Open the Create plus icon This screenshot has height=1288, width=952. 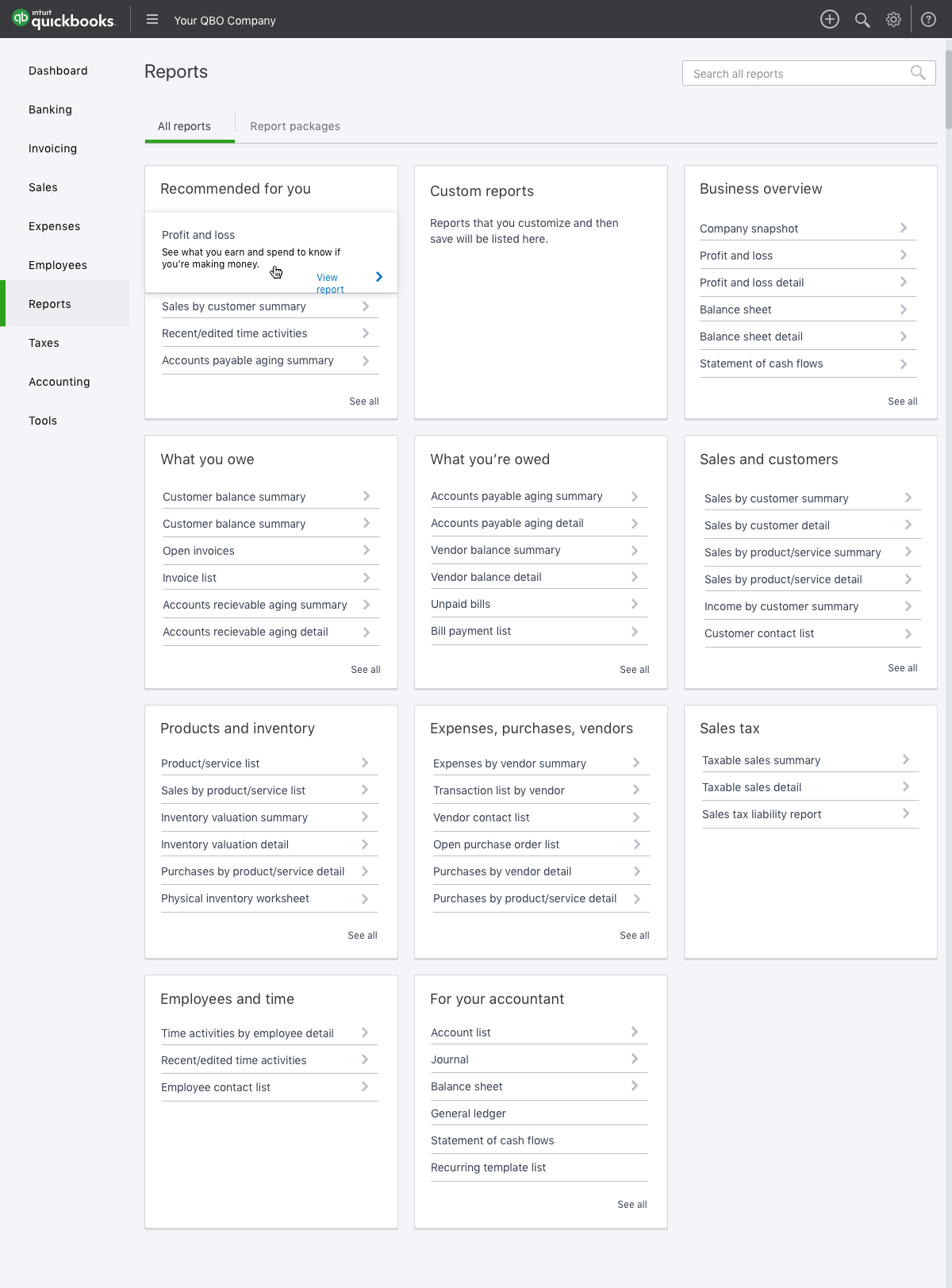(830, 20)
